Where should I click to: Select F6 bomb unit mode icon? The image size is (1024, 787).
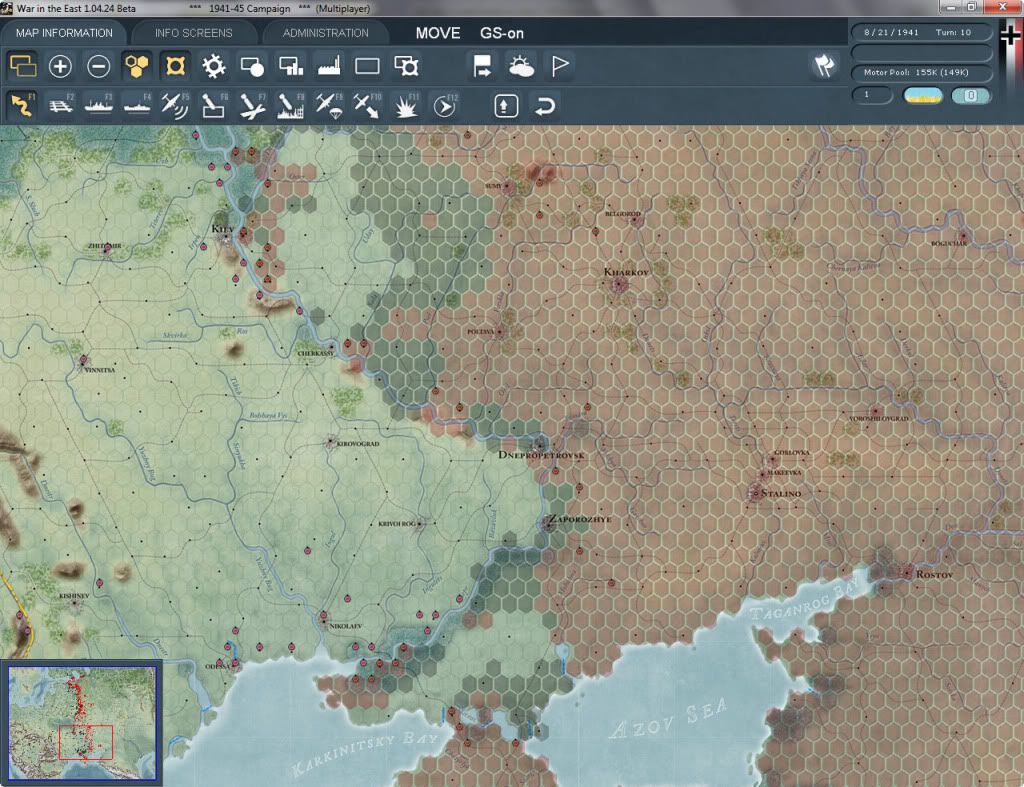coord(214,106)
